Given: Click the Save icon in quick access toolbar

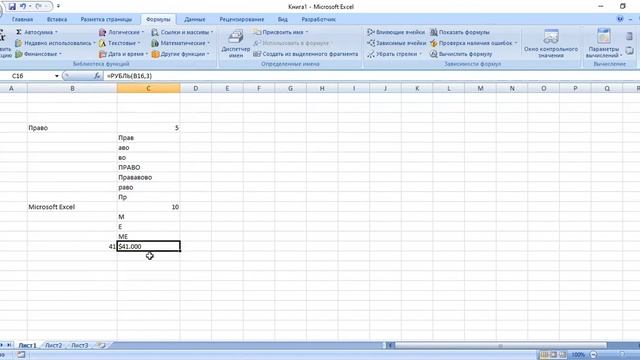Looking at the screenshot, I should 12,6.
